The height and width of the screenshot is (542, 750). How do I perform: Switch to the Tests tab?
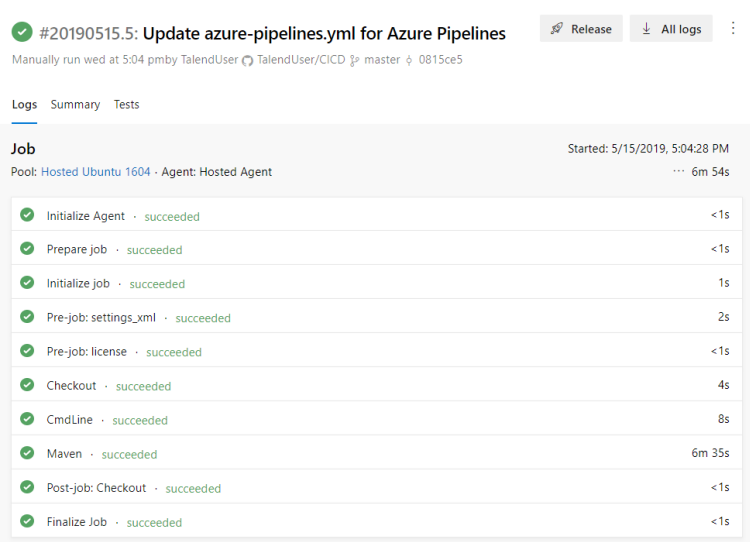(126, 105)
